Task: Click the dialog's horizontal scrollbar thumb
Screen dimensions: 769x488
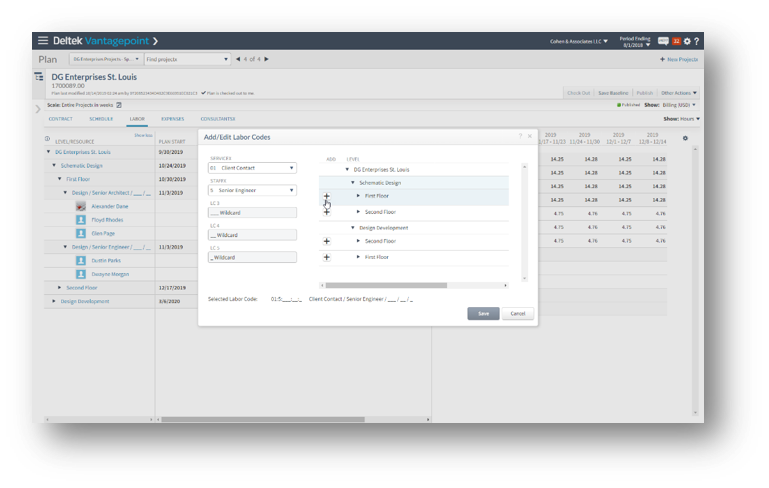Action: point(386,285)
